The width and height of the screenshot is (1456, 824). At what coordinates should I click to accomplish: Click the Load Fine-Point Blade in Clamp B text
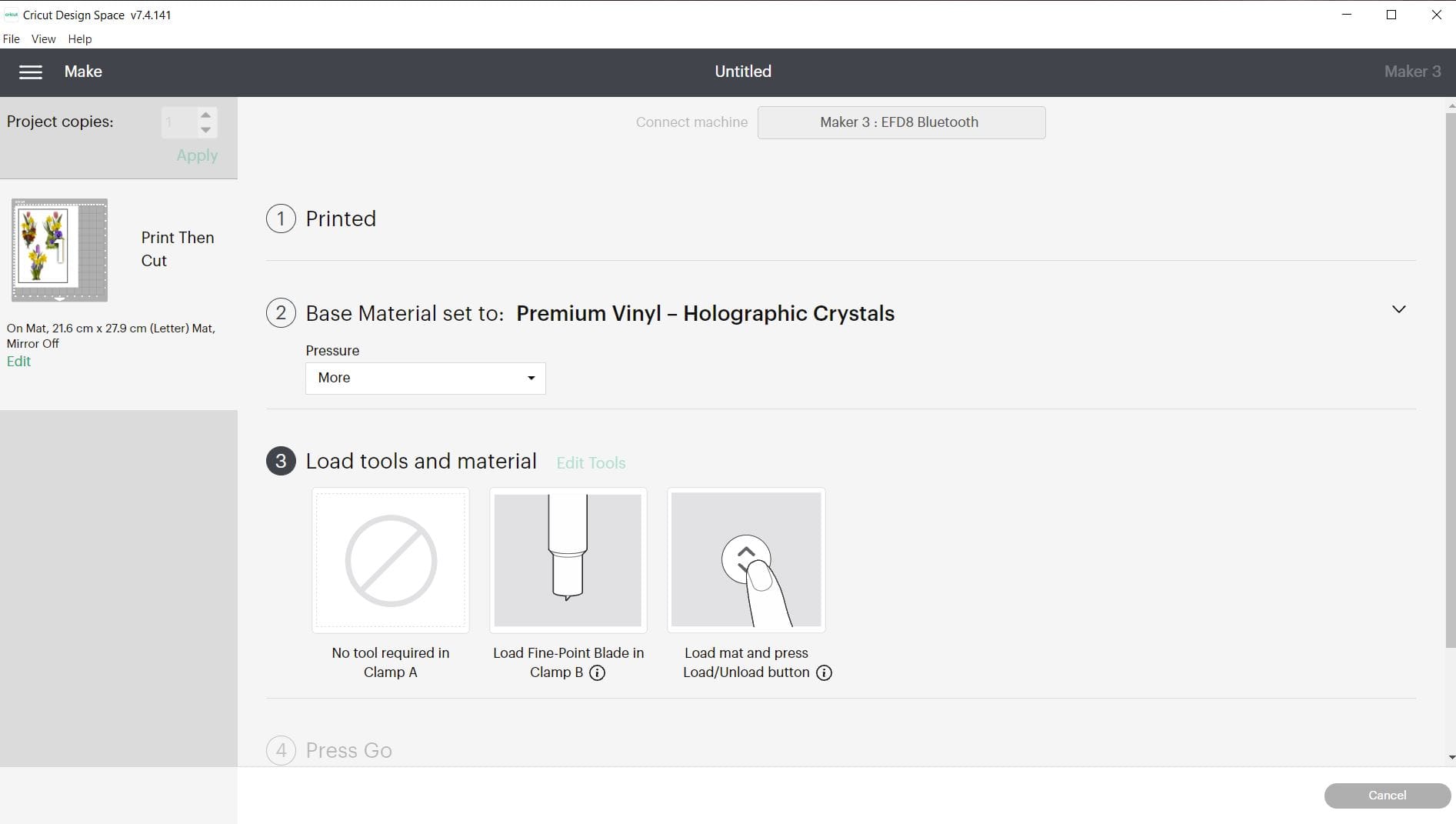pyautogui.click(x=568, y=662)
